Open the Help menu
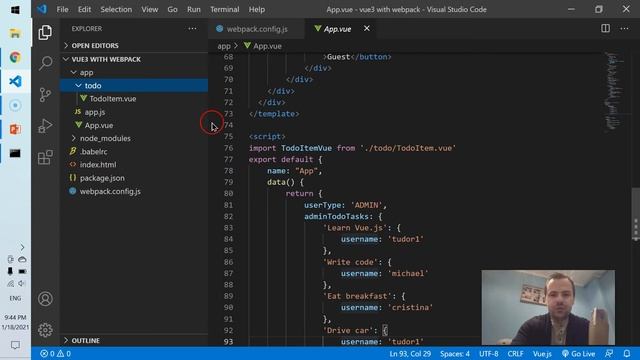The width and height of the screenshot is (640, 360). (x=257, y=9)
